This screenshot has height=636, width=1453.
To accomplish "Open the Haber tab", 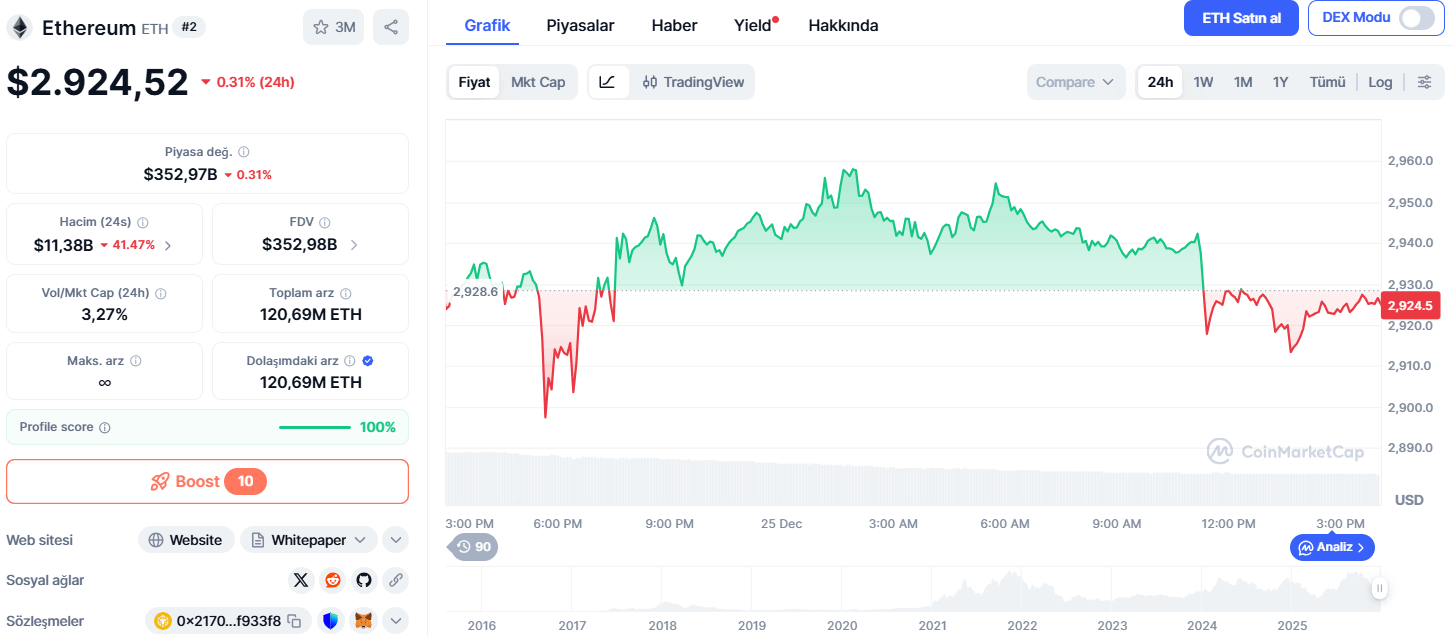I will (674, 25).
